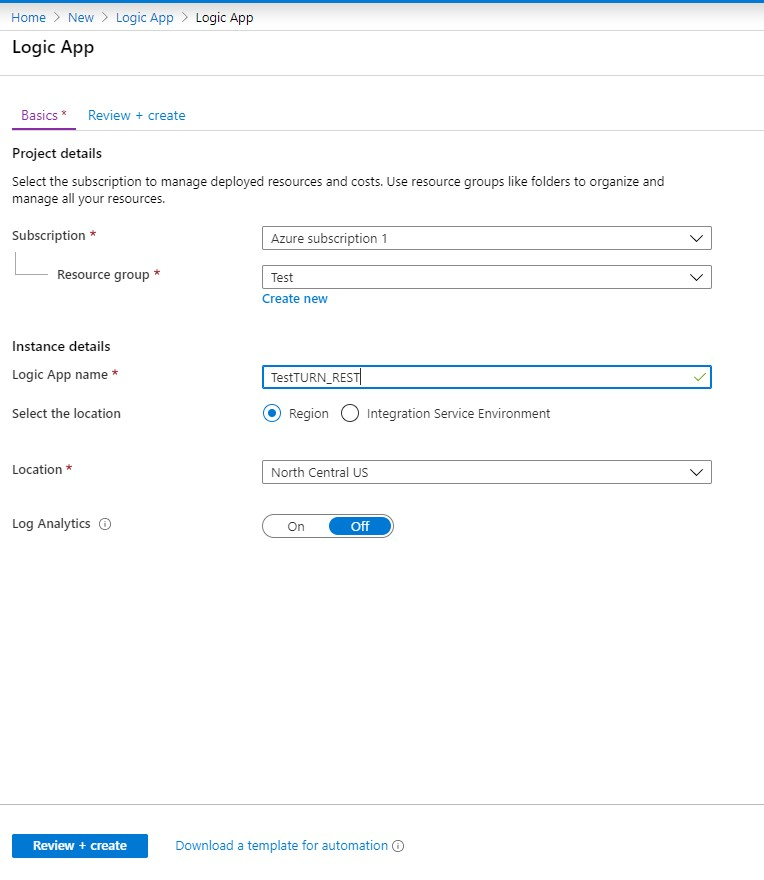Click the Location dropdown chevron arrow
The width and height of the screenshot is (764, 880).
[x=696, y=473]
